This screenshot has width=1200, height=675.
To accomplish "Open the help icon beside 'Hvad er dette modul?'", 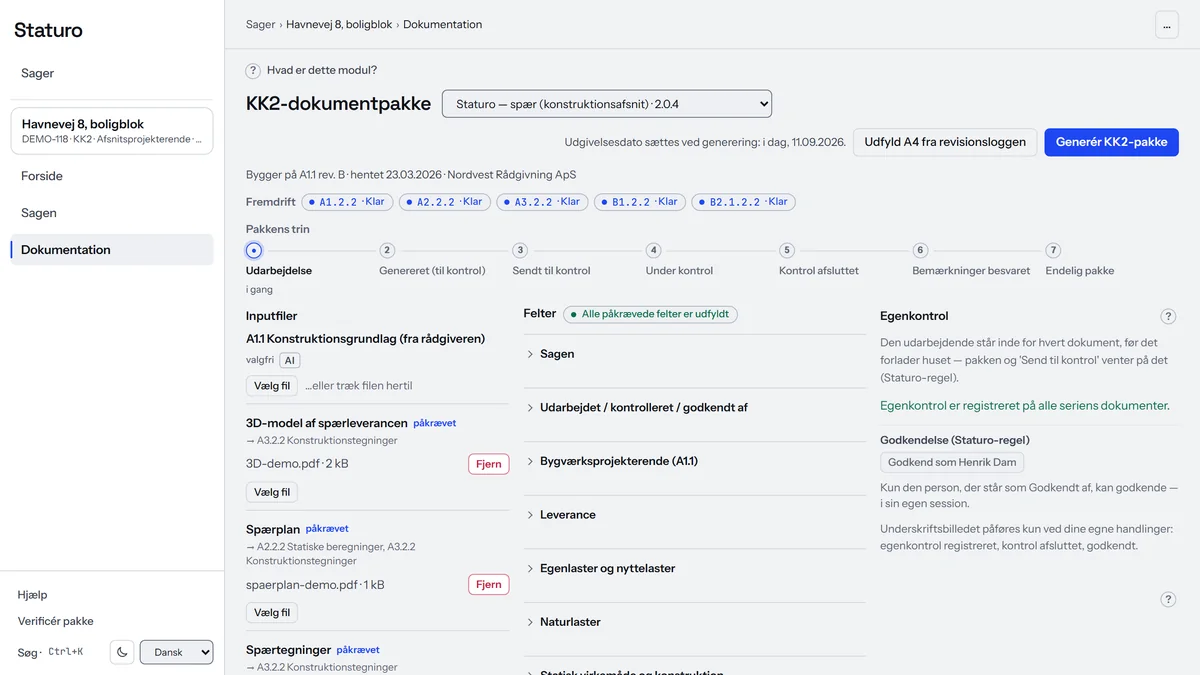I will click(254, 71).
